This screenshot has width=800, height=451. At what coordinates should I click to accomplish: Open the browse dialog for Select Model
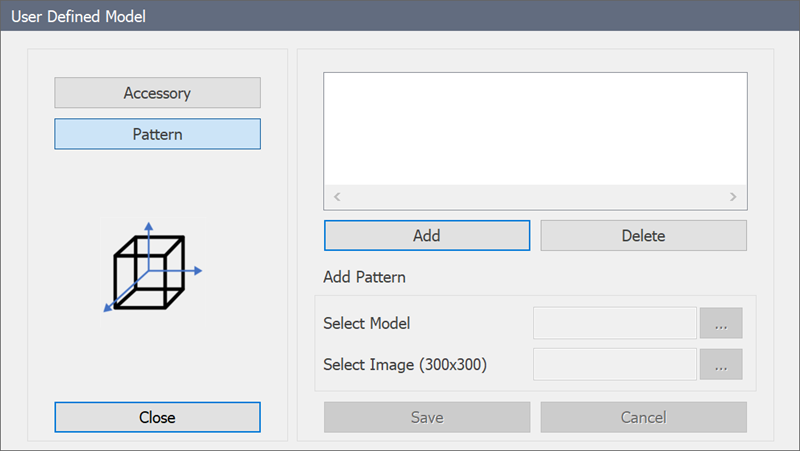tap(721, 323)
